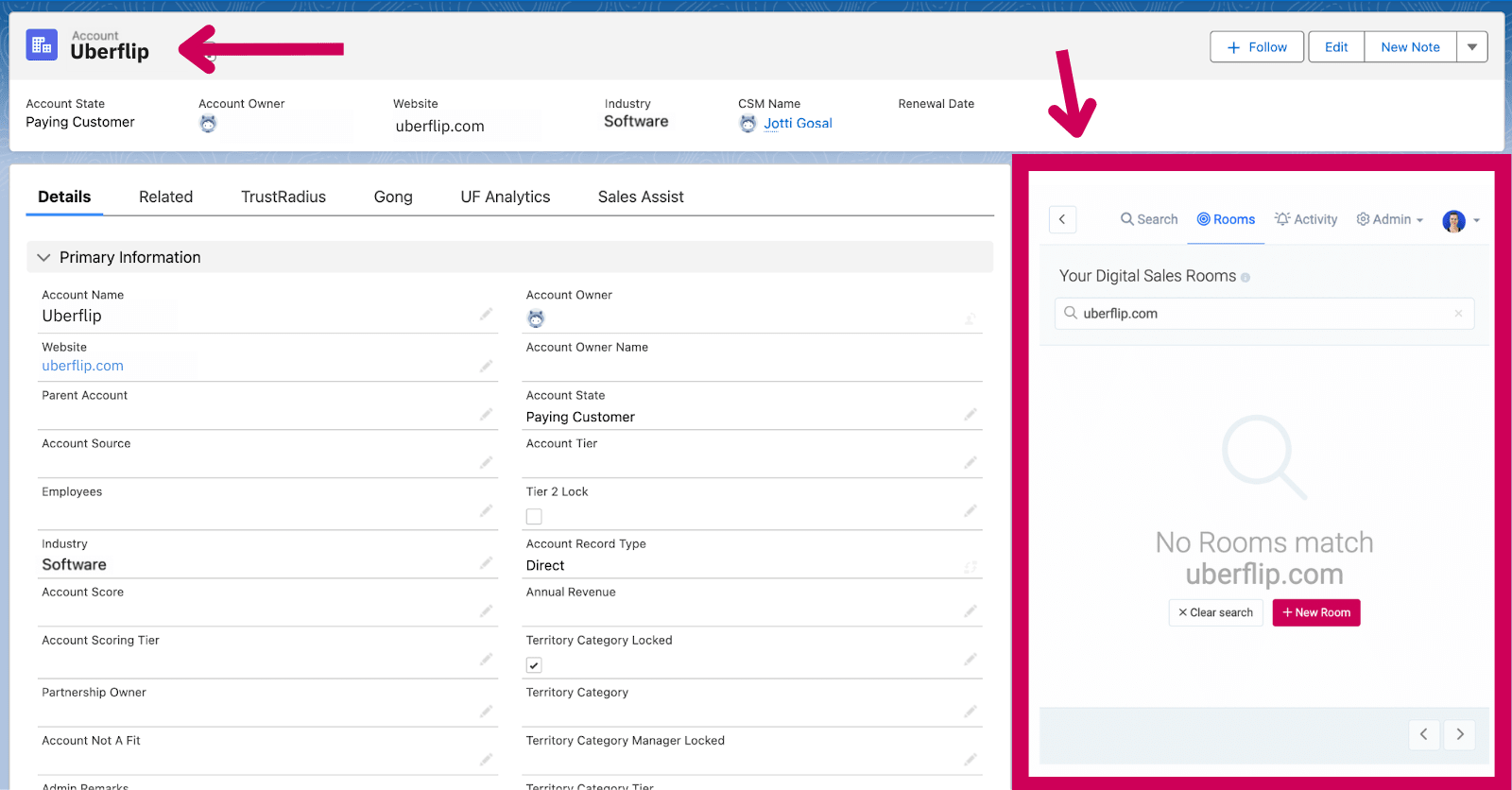Open the actions dropdown next to New Note
Image resolution: width=1512 pixels, height=790 pixels.
pyautogui.click(x=1472, y=47)
